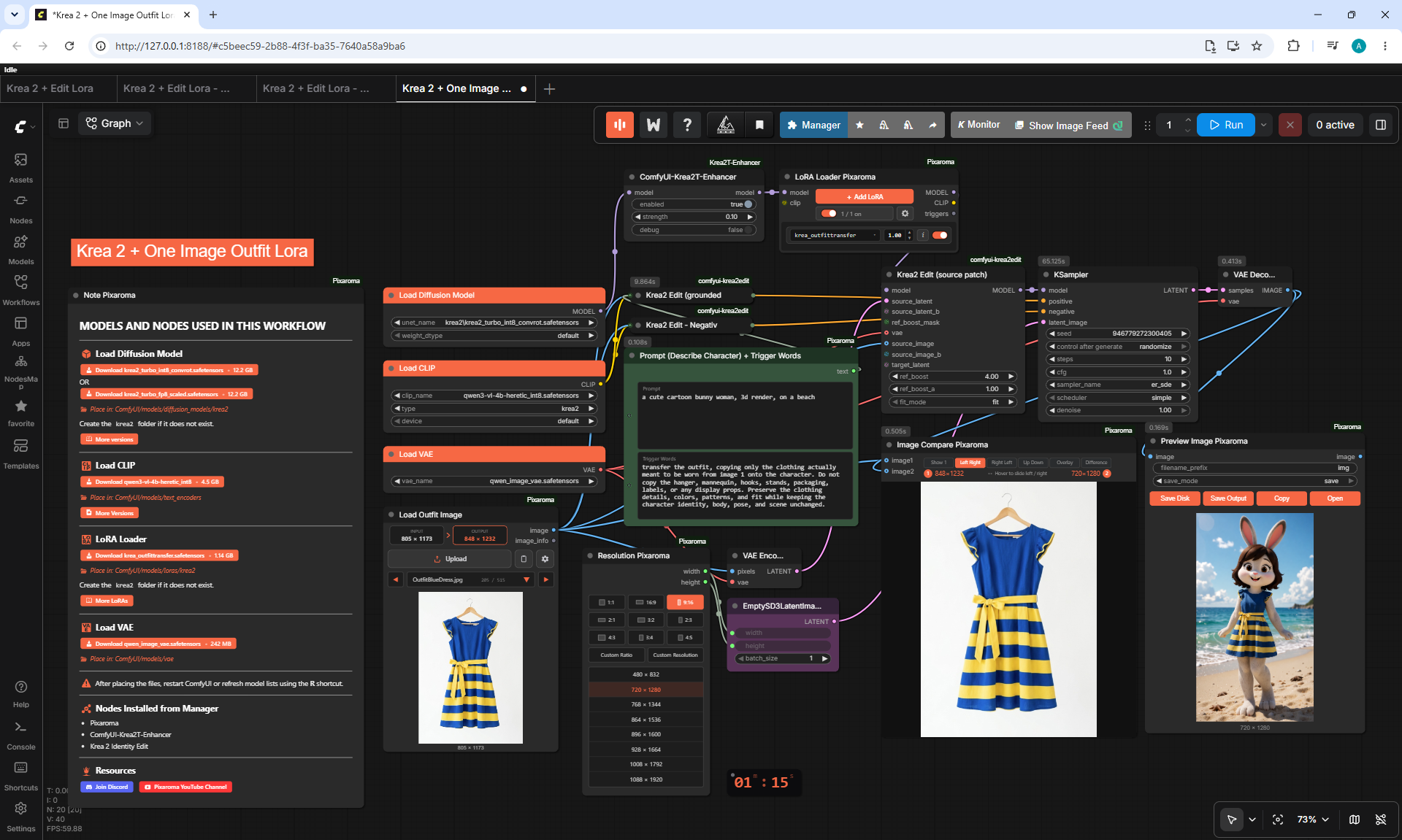
Task: Expand the Run options dropdown arrow
Action: (x=1263, y=125)
